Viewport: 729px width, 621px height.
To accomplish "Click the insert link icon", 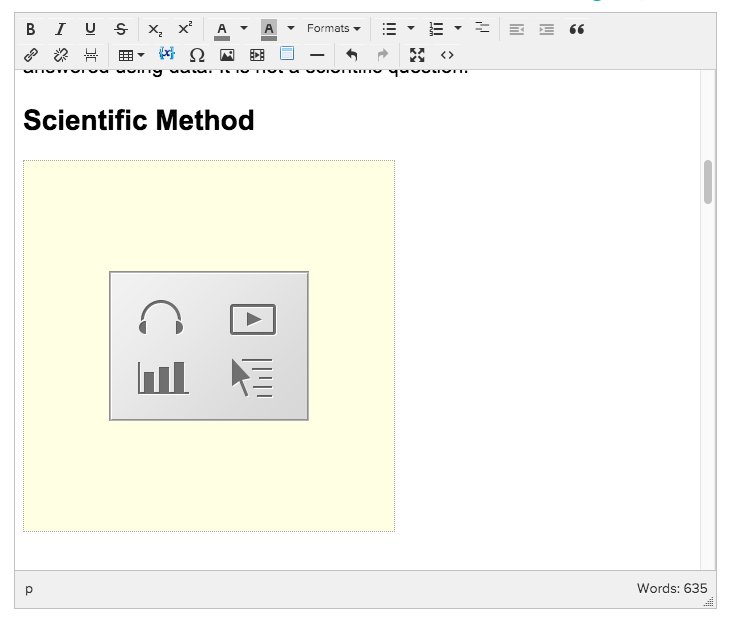I will coord(30,55).
